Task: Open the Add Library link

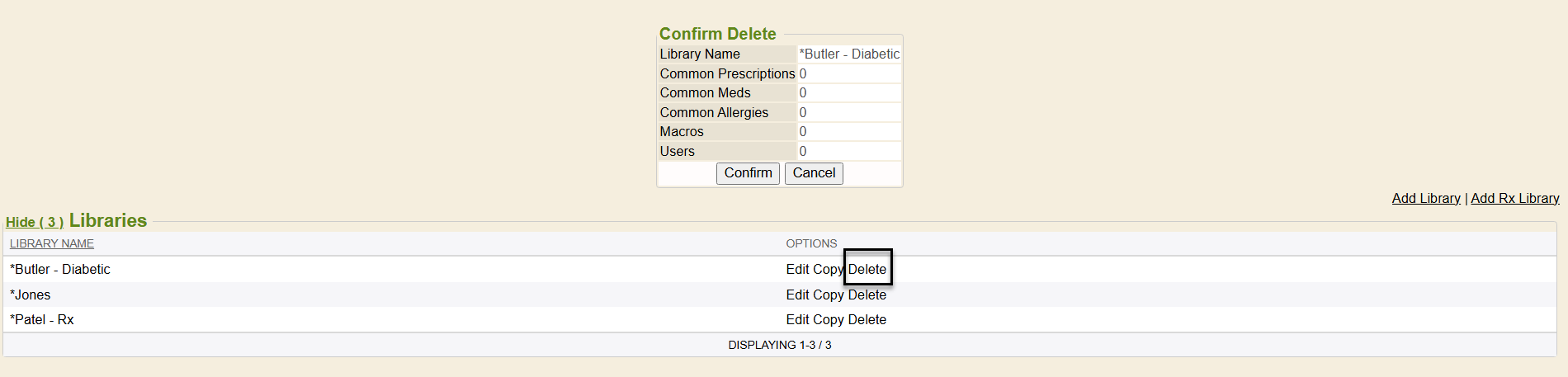Action: [1425, 198]
